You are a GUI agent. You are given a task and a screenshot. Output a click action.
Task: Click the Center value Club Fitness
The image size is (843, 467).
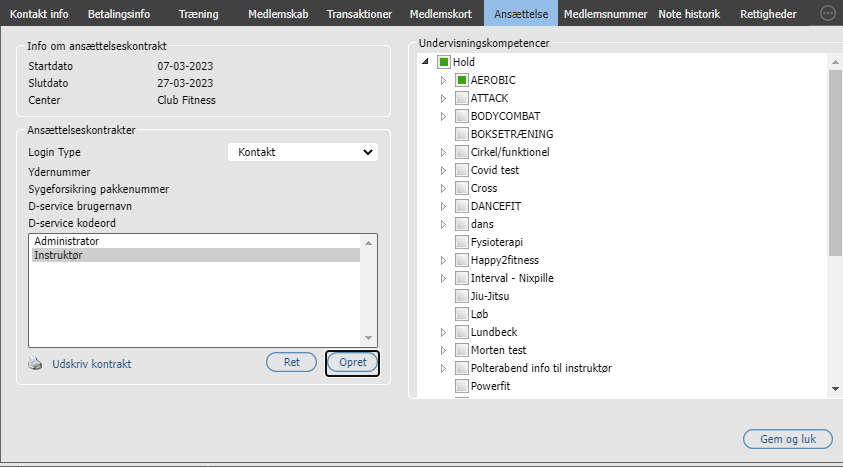186,100
